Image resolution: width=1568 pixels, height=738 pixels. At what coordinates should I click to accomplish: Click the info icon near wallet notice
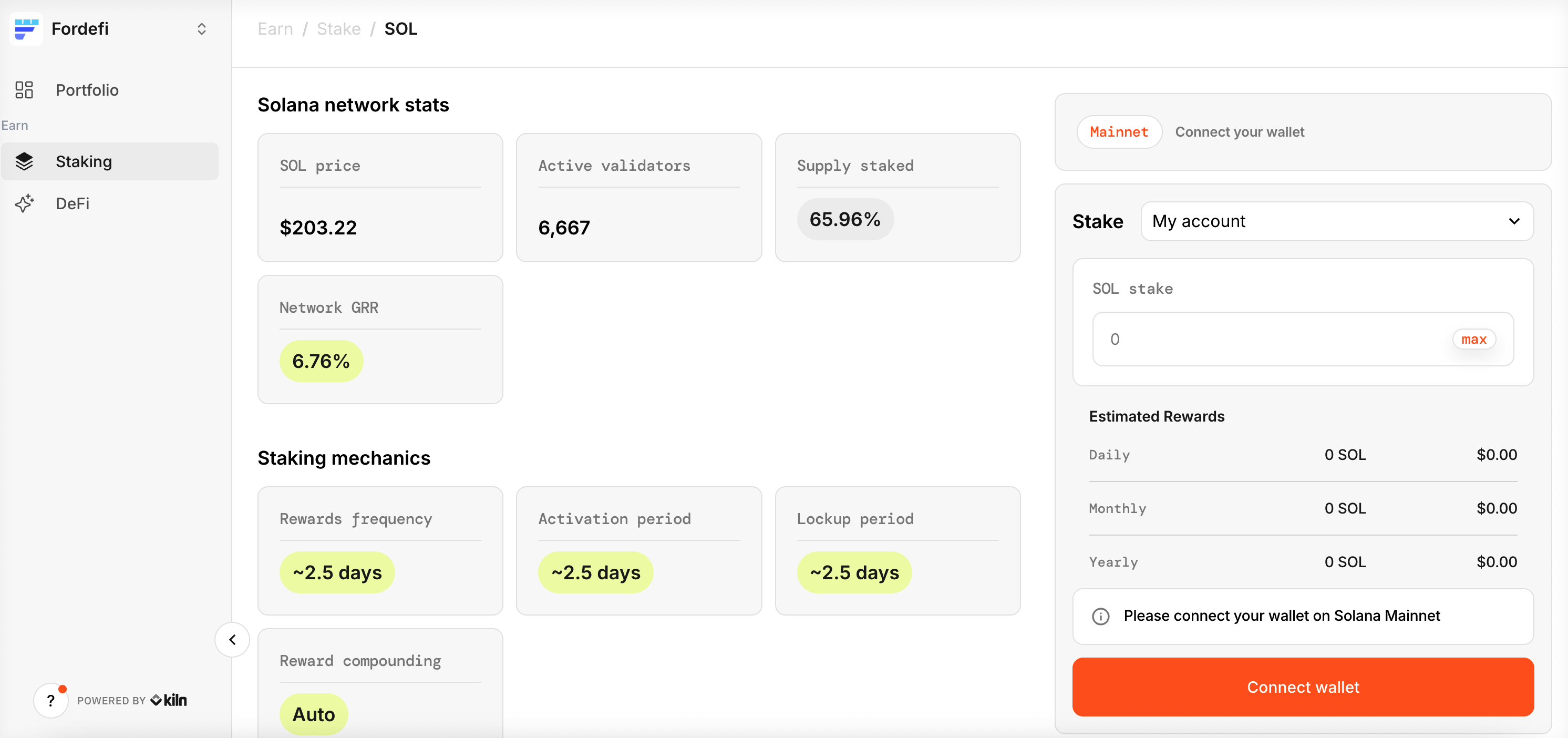click(1100, 616)
